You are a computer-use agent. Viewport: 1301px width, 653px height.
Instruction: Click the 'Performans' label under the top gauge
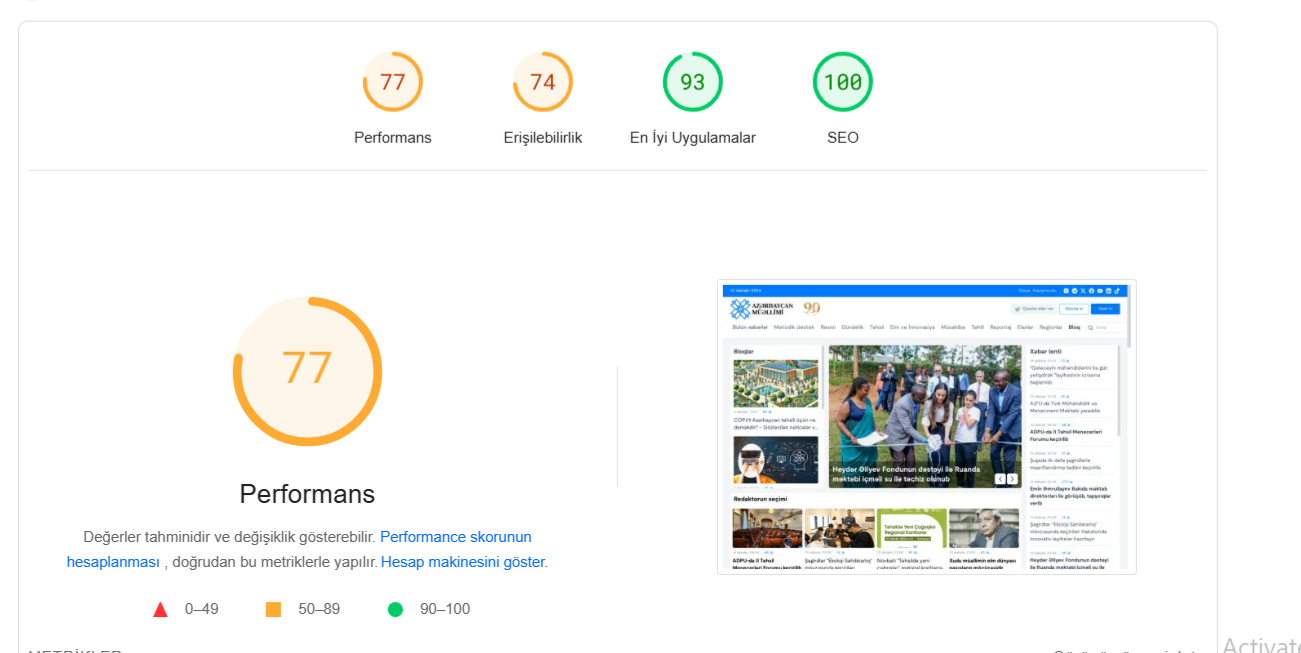tap(392, 138)
